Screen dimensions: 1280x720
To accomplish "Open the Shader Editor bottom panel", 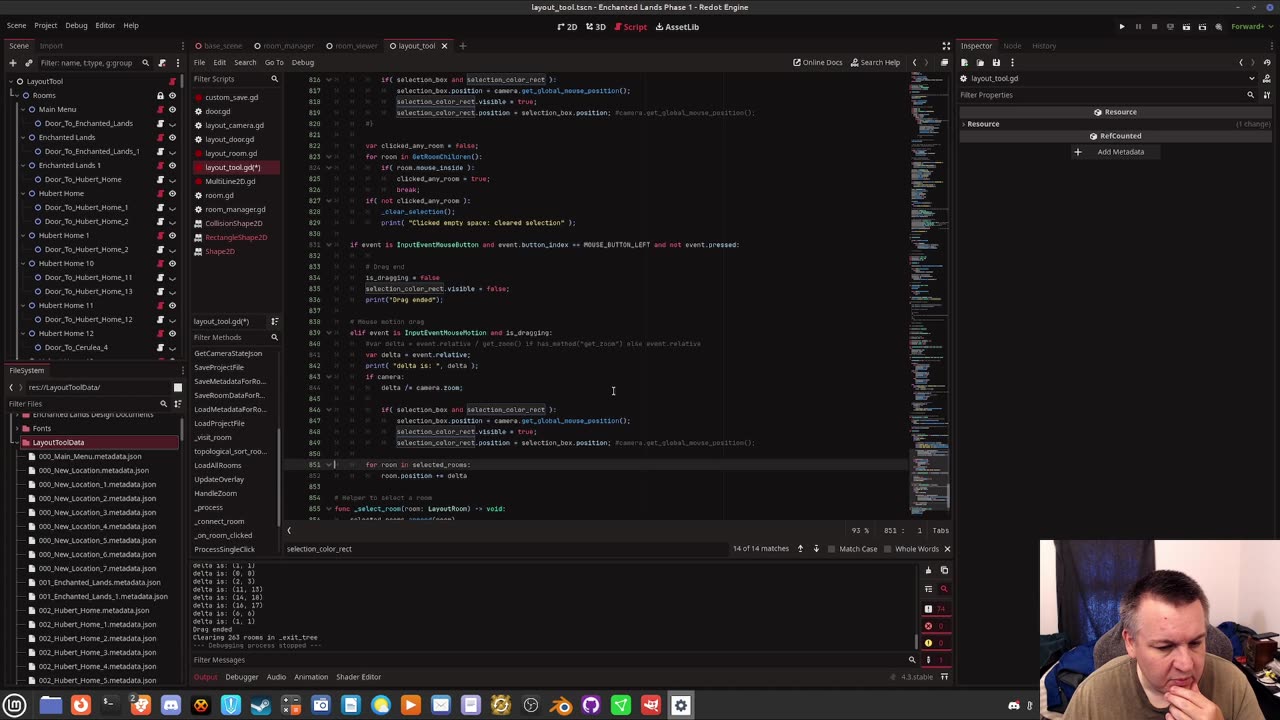I will tap(358, 677).
